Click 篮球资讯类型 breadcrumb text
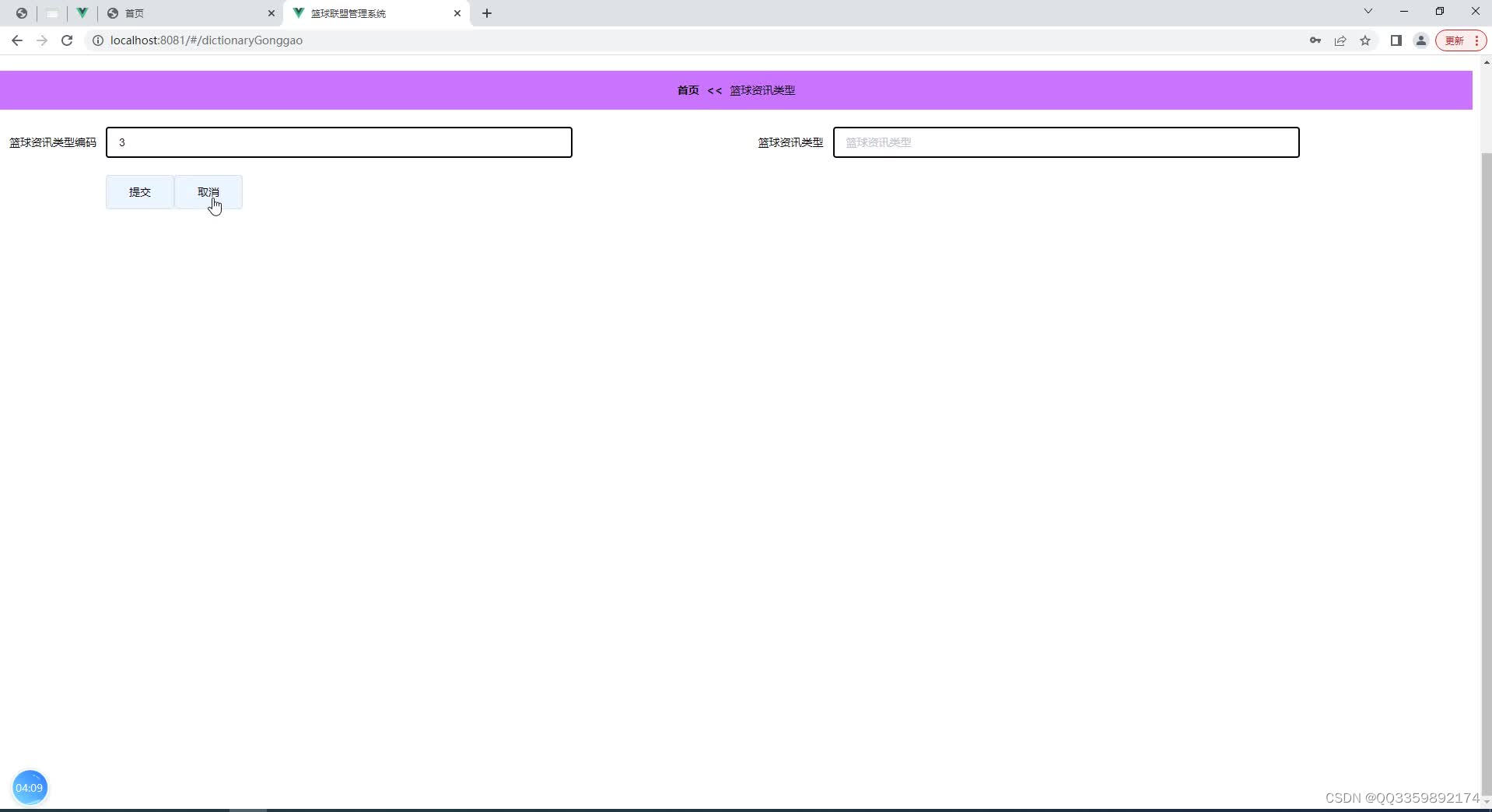 click(762, 90)
